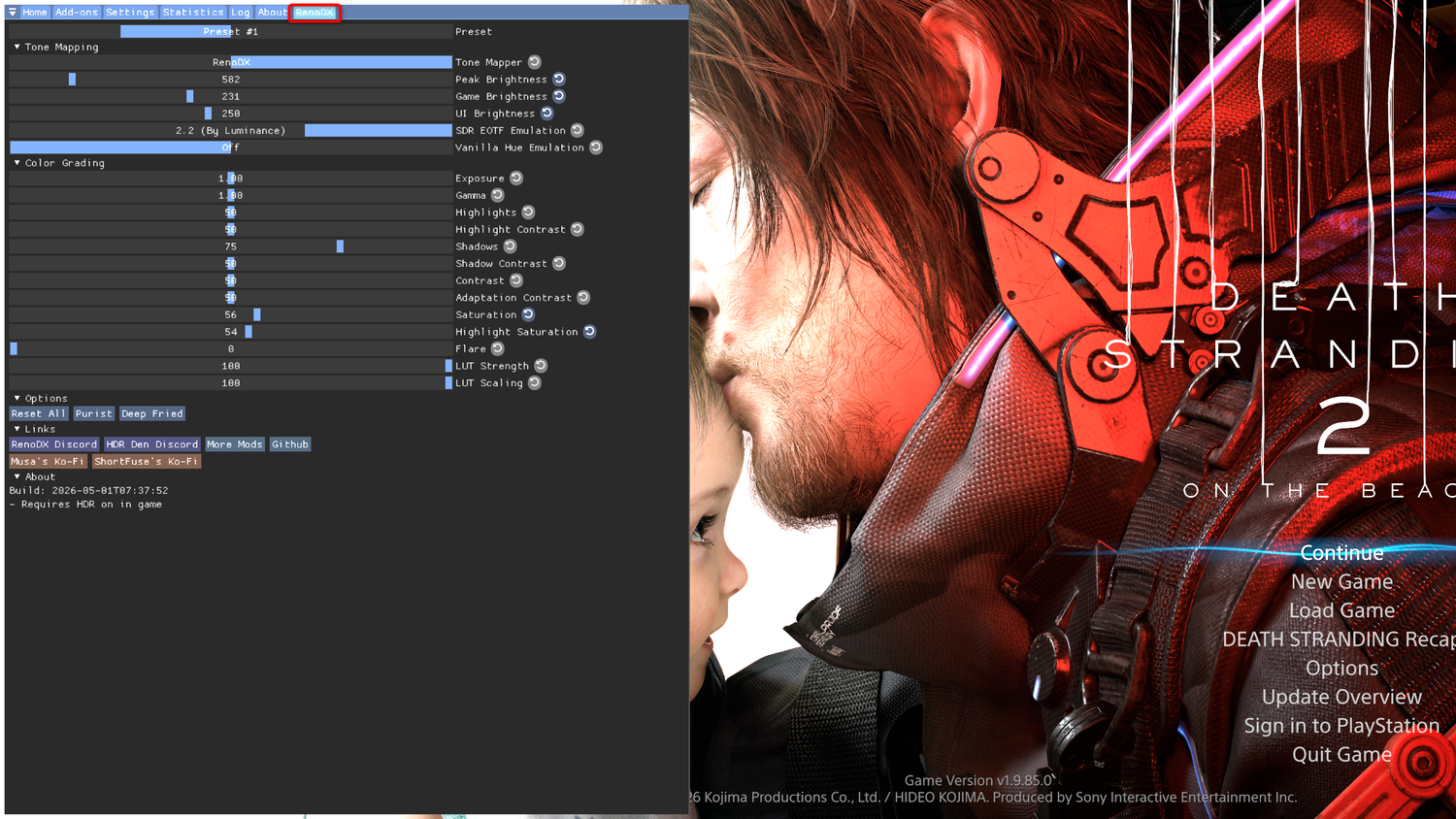The height and width of the screenshot is (819, 1456).
Task: Reset Shadows to default
Action: 511,246
